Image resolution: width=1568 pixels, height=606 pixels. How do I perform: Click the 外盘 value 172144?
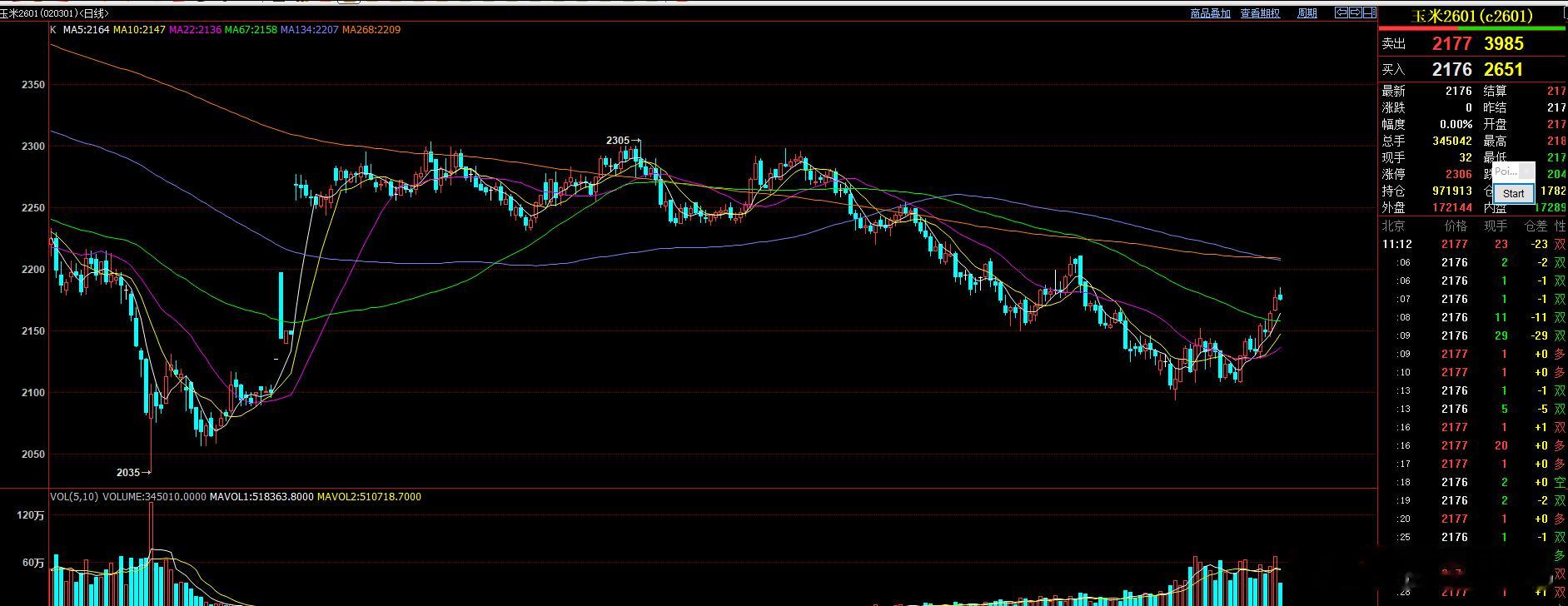(1452, 207)
